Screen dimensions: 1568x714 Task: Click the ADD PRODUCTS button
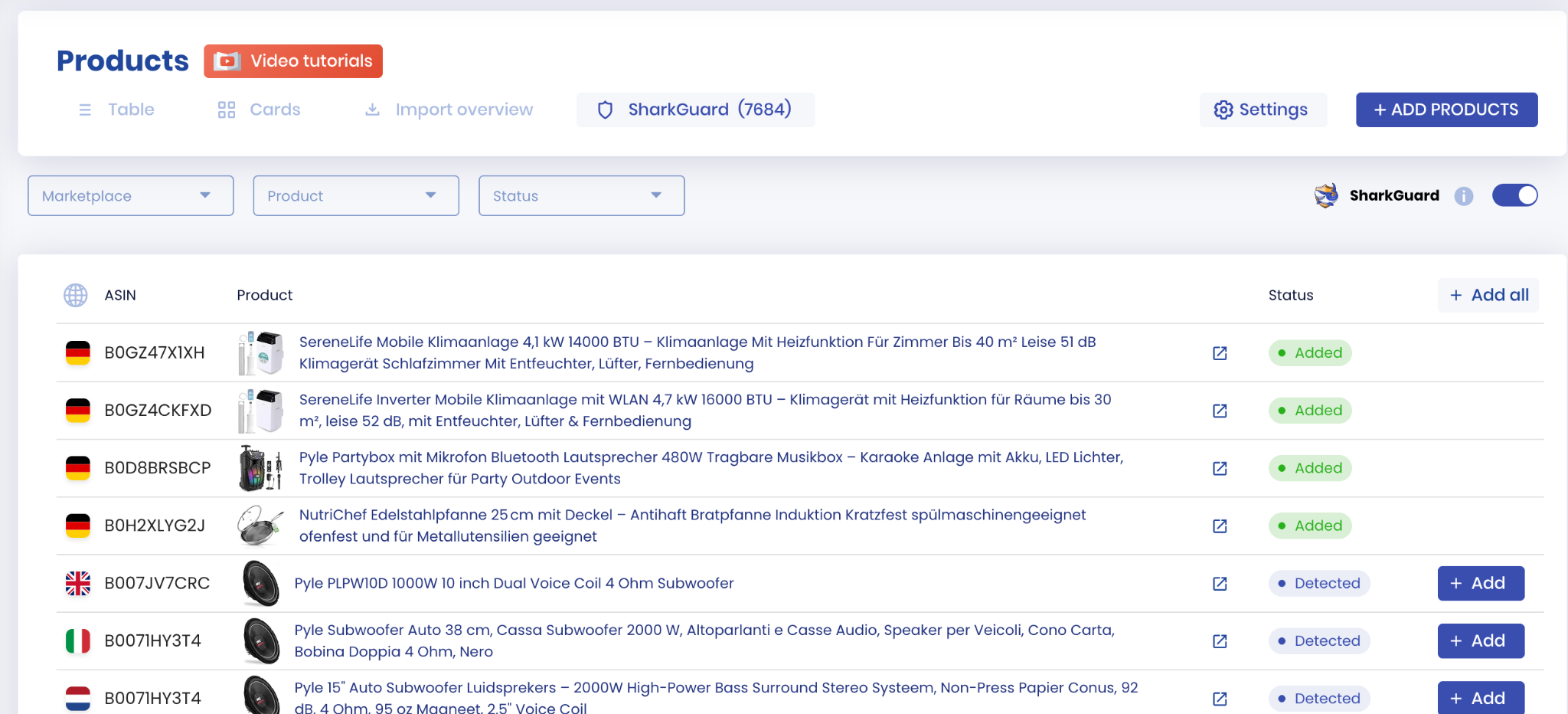(1446, 110)
